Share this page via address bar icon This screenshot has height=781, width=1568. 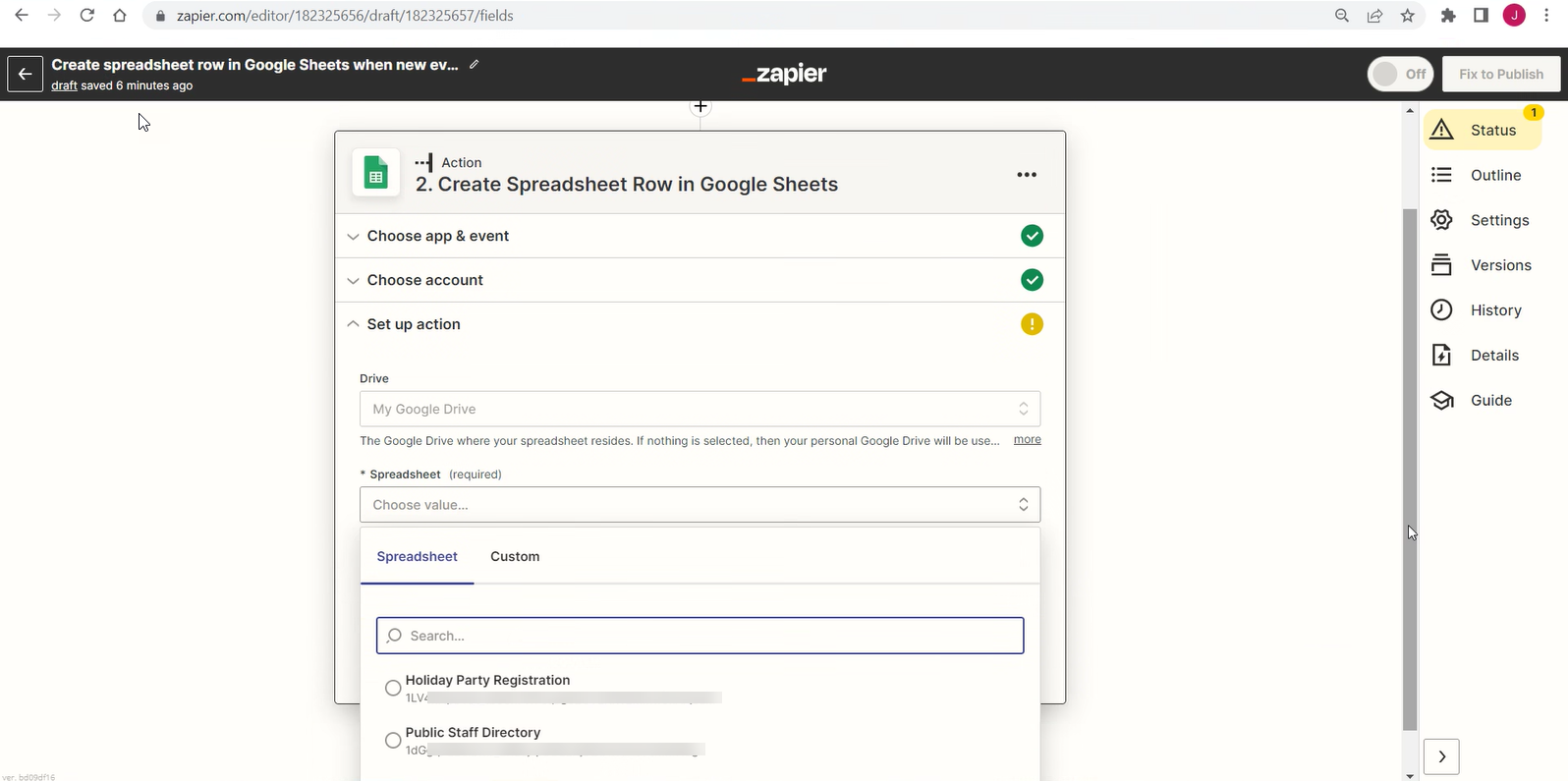click(x=1374, y=16)
